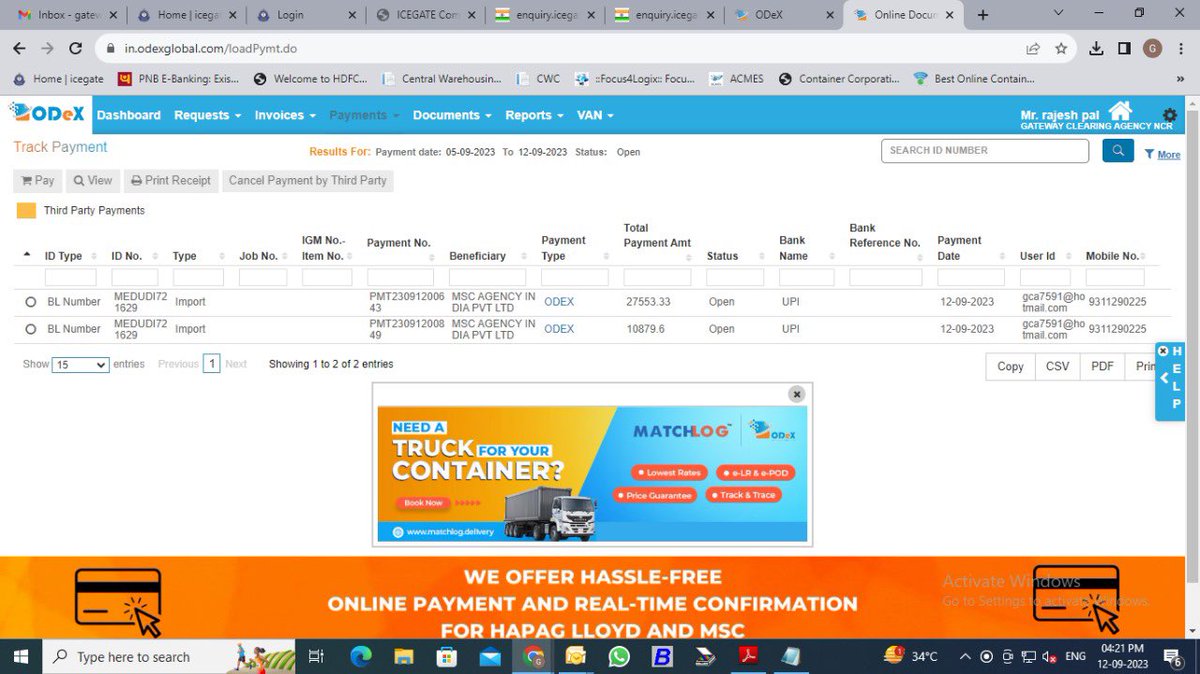
Task: Open a new browser tab with plus
Action: click(x=983, y=15)
